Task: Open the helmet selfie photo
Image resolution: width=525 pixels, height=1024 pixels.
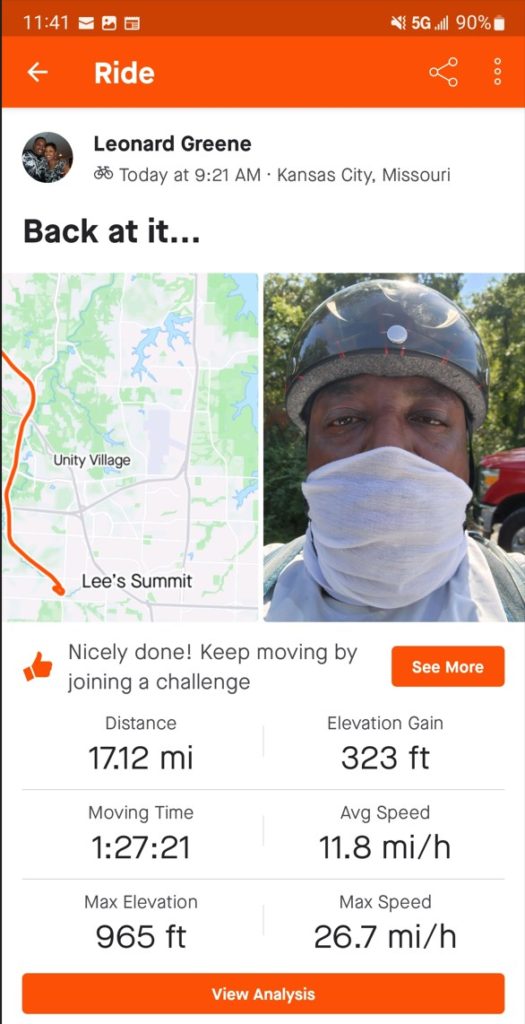Action: pos(394,447)
